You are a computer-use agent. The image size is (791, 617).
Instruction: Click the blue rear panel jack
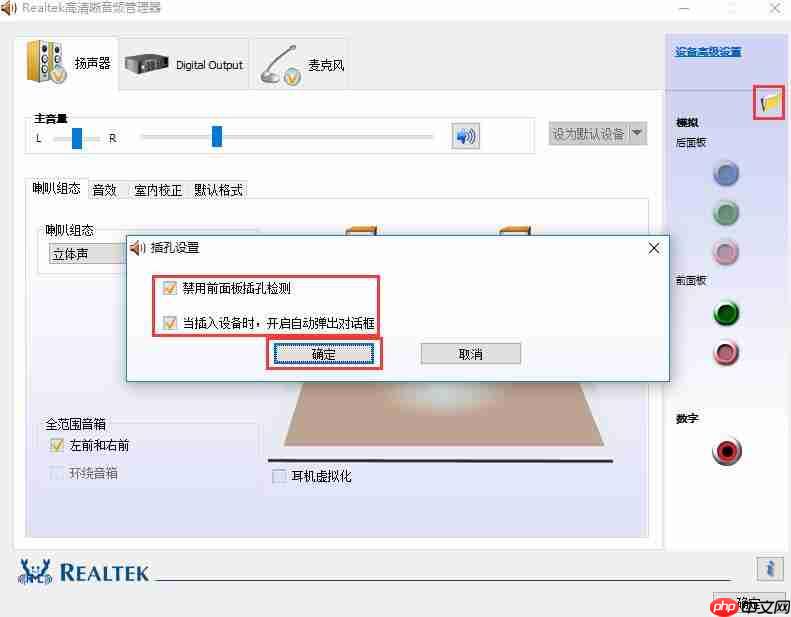(x=726, y=174)
